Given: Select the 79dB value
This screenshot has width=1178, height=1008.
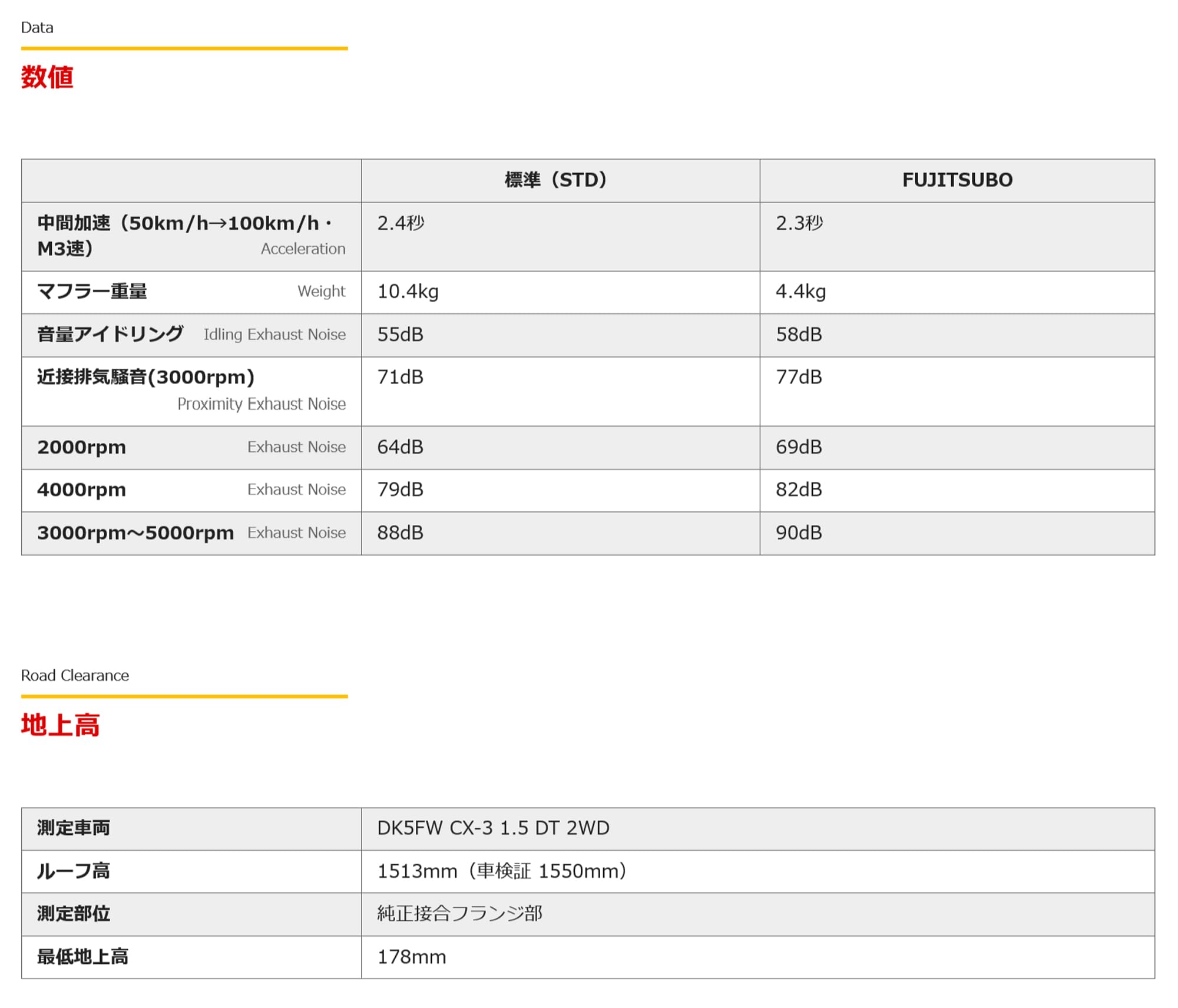Looking at the screenshot, I should (400, 490).
